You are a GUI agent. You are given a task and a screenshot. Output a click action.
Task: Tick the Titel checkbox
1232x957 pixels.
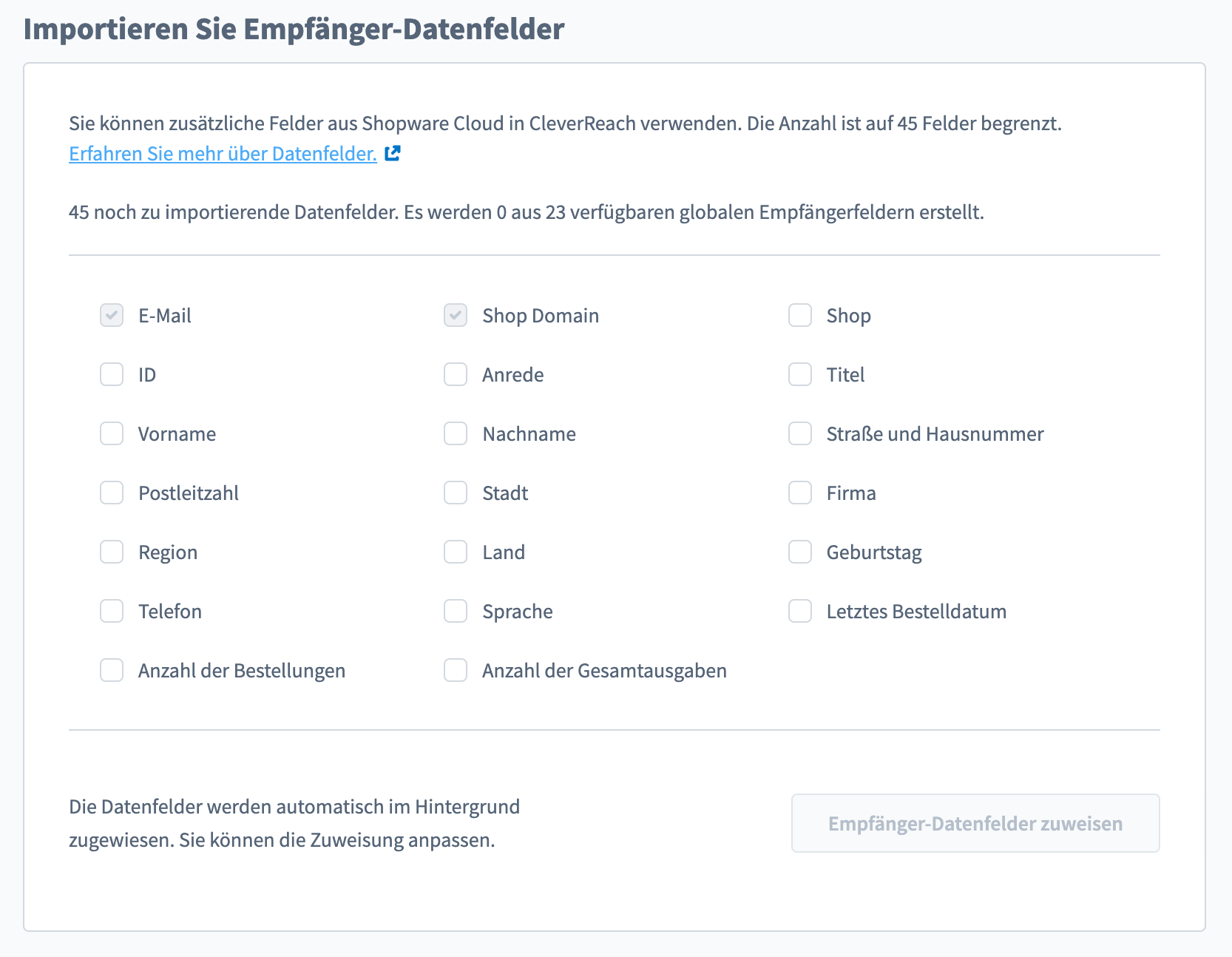pyautogui.click(x=800, y=374)
